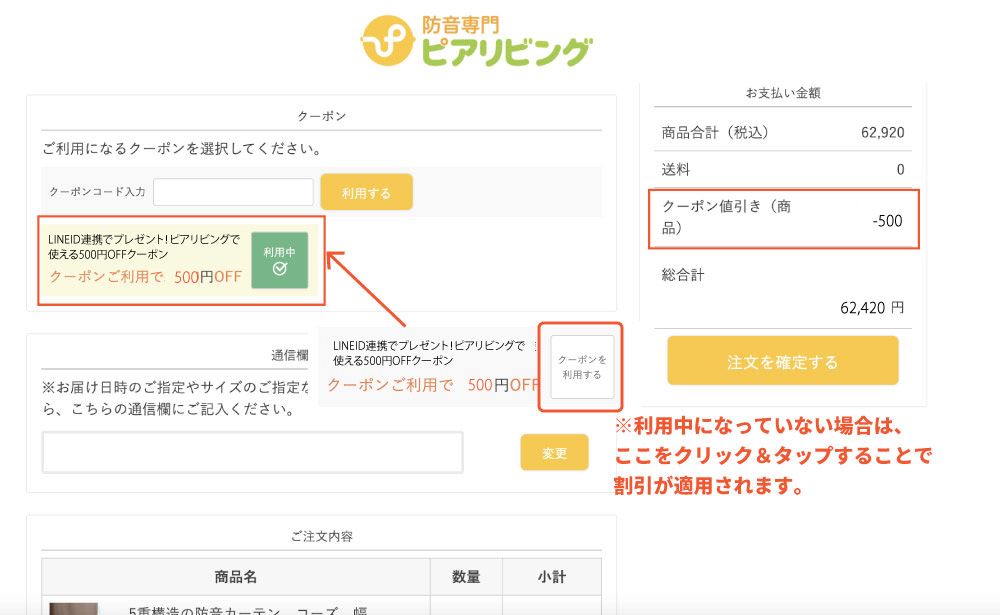Viewport: 1000px width, 615px height.
Task: Click the 変更 button below the message field
Action: 554,452
